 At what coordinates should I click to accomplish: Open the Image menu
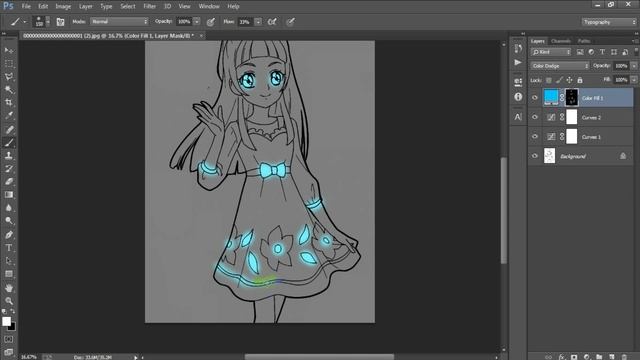coord(63,7)
